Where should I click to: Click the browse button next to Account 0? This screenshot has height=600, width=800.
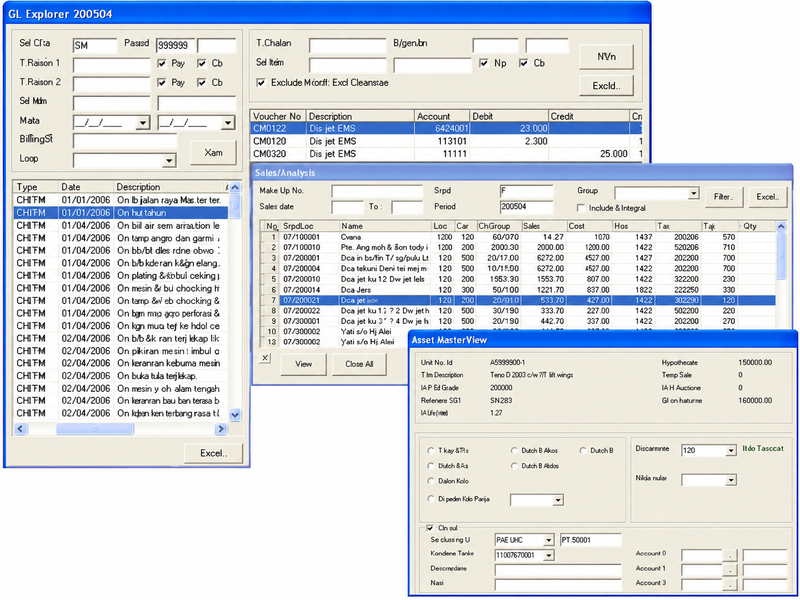(731, 555)
